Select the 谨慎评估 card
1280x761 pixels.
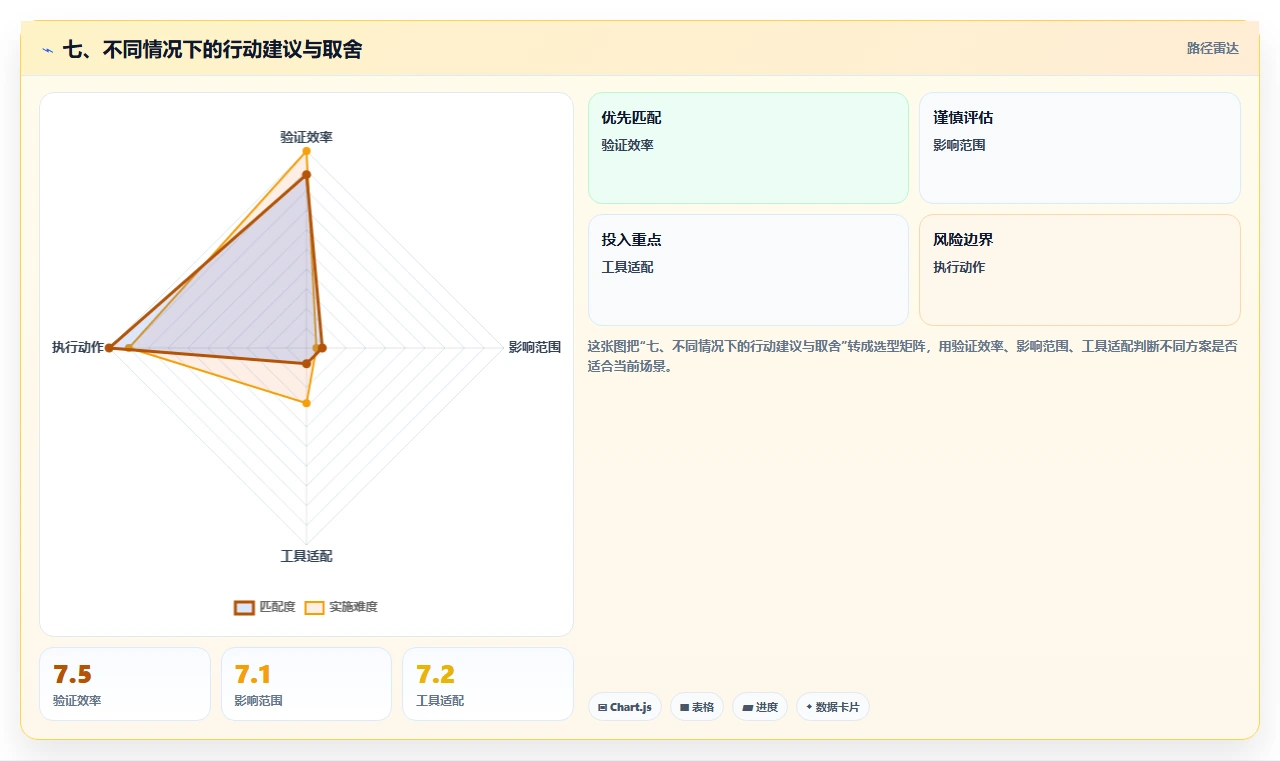[1080, 148]
